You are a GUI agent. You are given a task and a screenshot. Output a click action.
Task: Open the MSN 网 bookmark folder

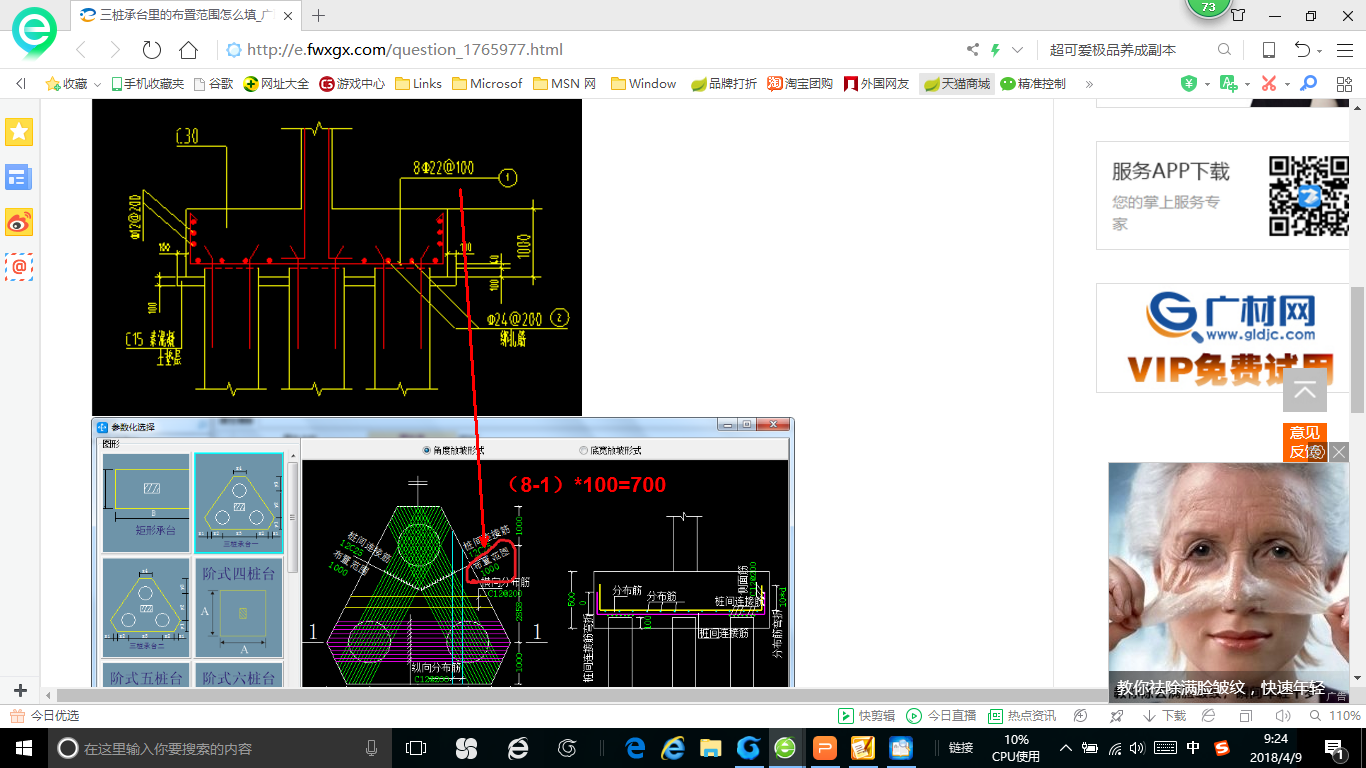click(565, 84)
